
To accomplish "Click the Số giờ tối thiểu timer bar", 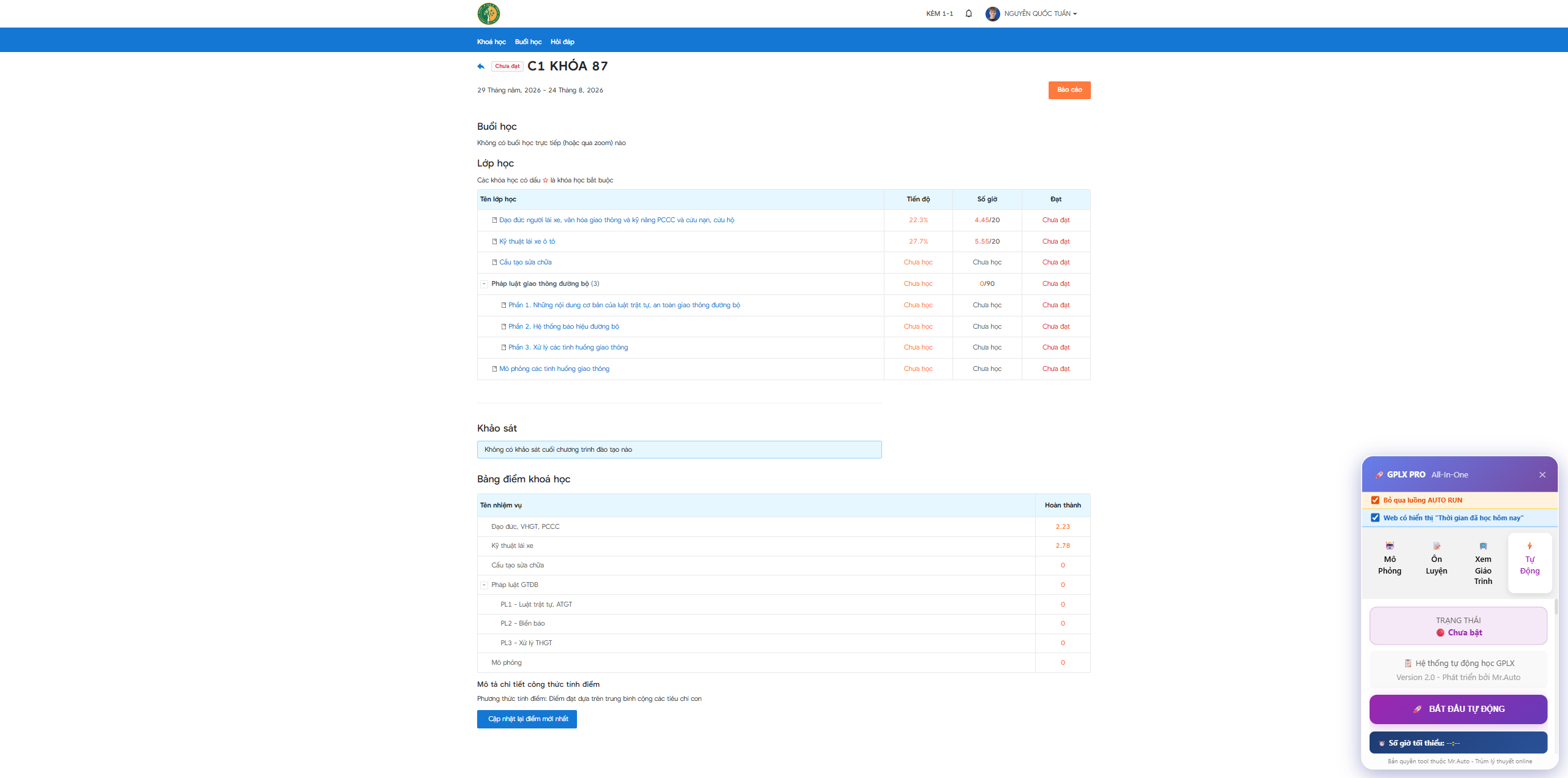I will coord(1458,742).
